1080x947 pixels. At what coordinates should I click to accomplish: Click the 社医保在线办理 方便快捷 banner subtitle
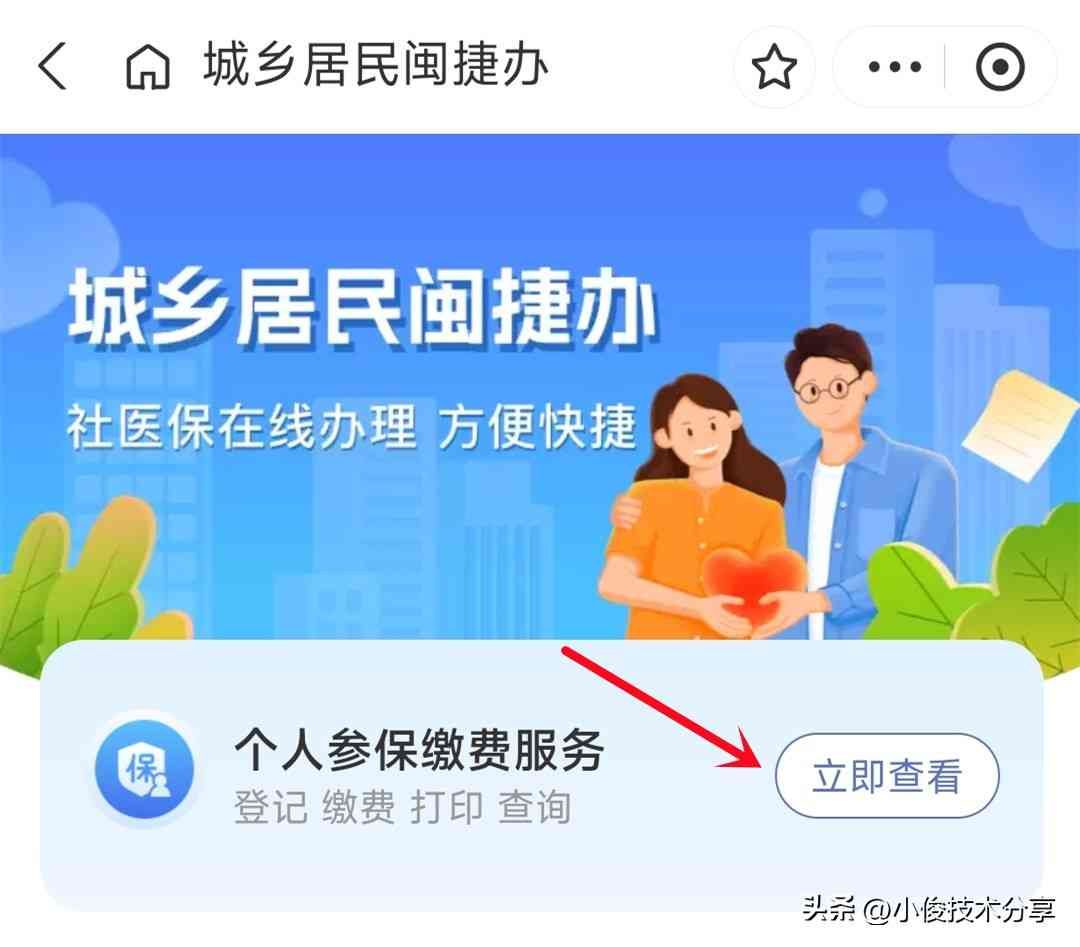351,427
